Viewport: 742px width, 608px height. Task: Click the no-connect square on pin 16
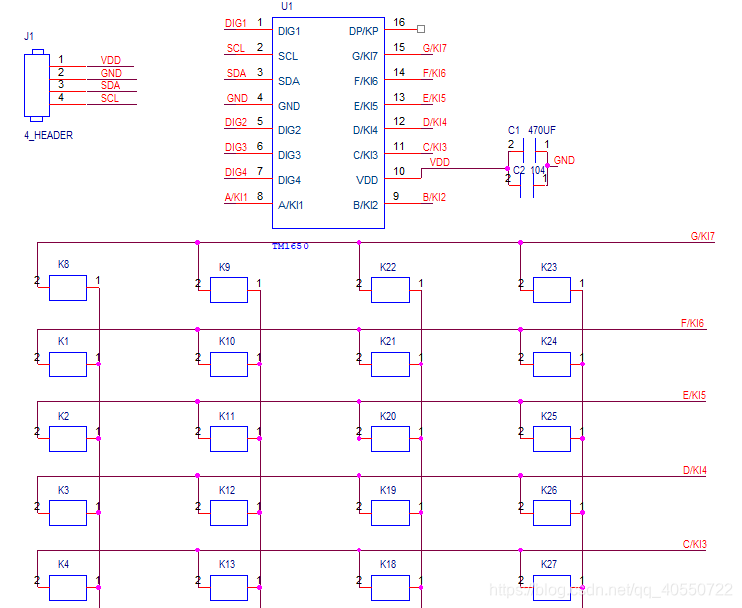coord(421,29)
